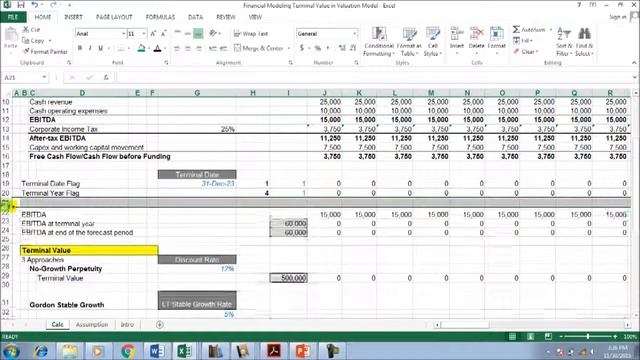Apply accounting currency format
Screen dimensions: 640x360
(x=302, y=48)
